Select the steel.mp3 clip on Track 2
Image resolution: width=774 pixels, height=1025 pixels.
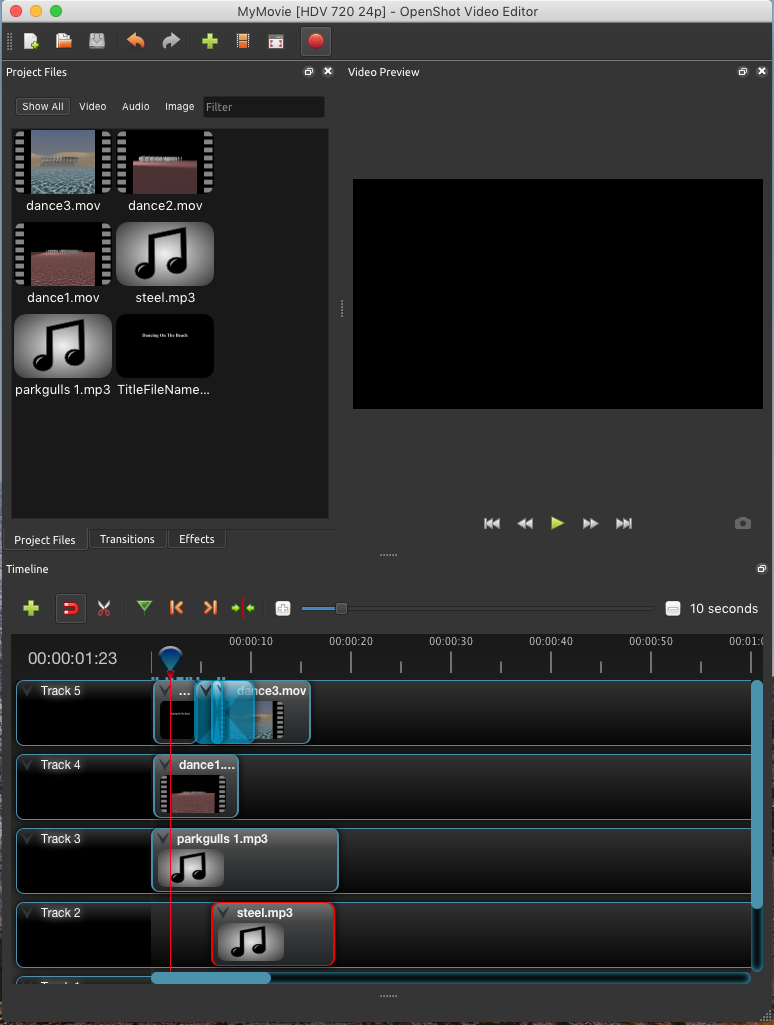273,934
